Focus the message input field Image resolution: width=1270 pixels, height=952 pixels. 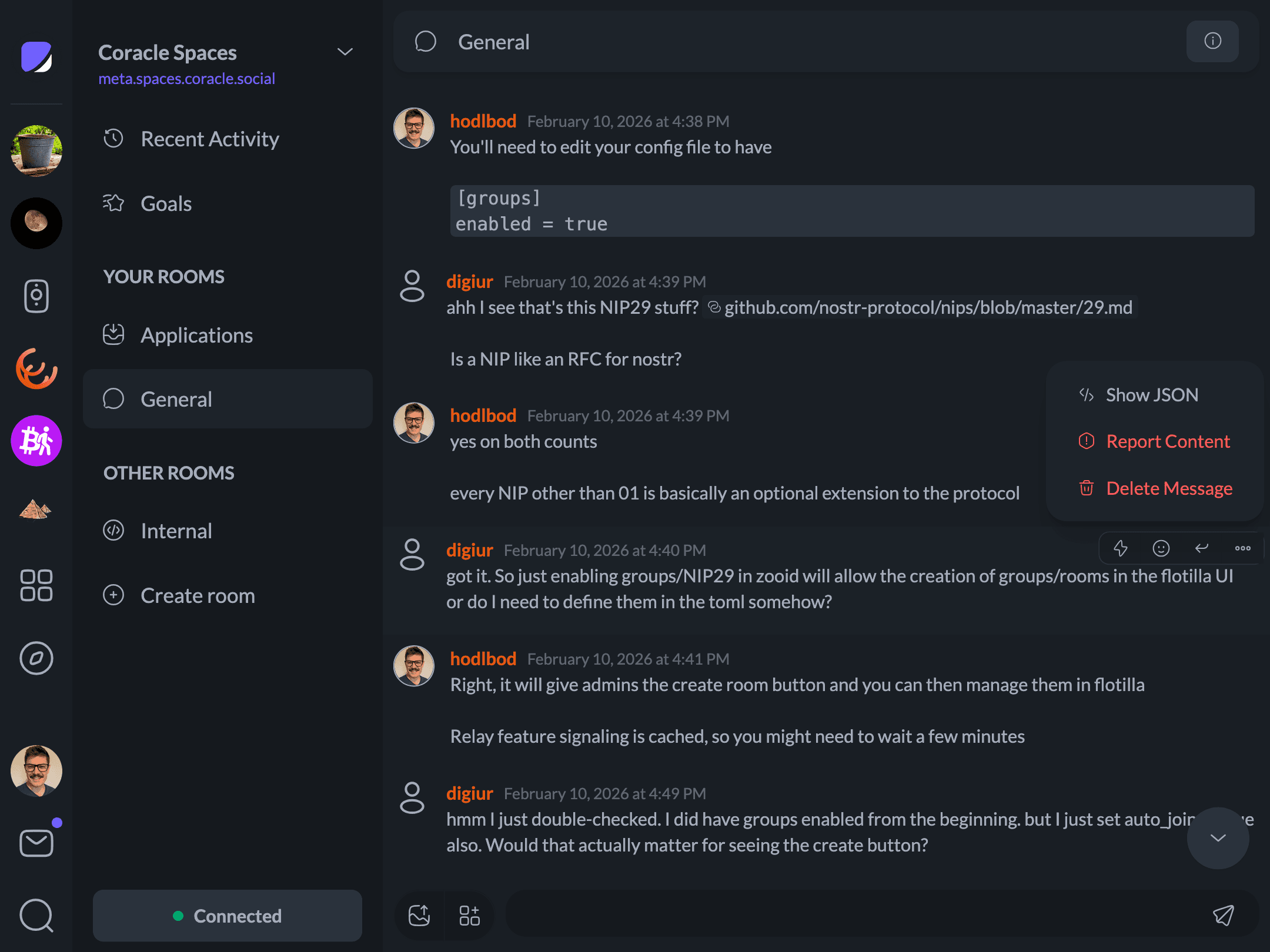[853, 915]
